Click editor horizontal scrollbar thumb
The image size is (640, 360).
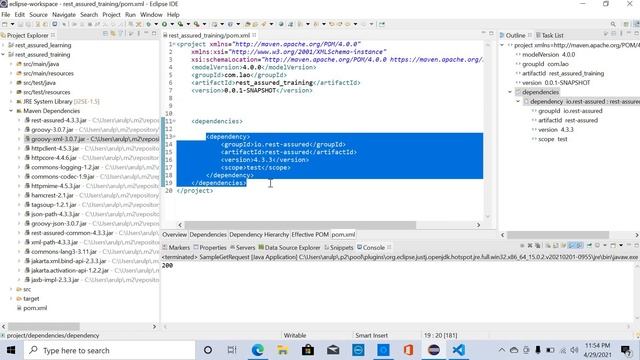point(300,225)
